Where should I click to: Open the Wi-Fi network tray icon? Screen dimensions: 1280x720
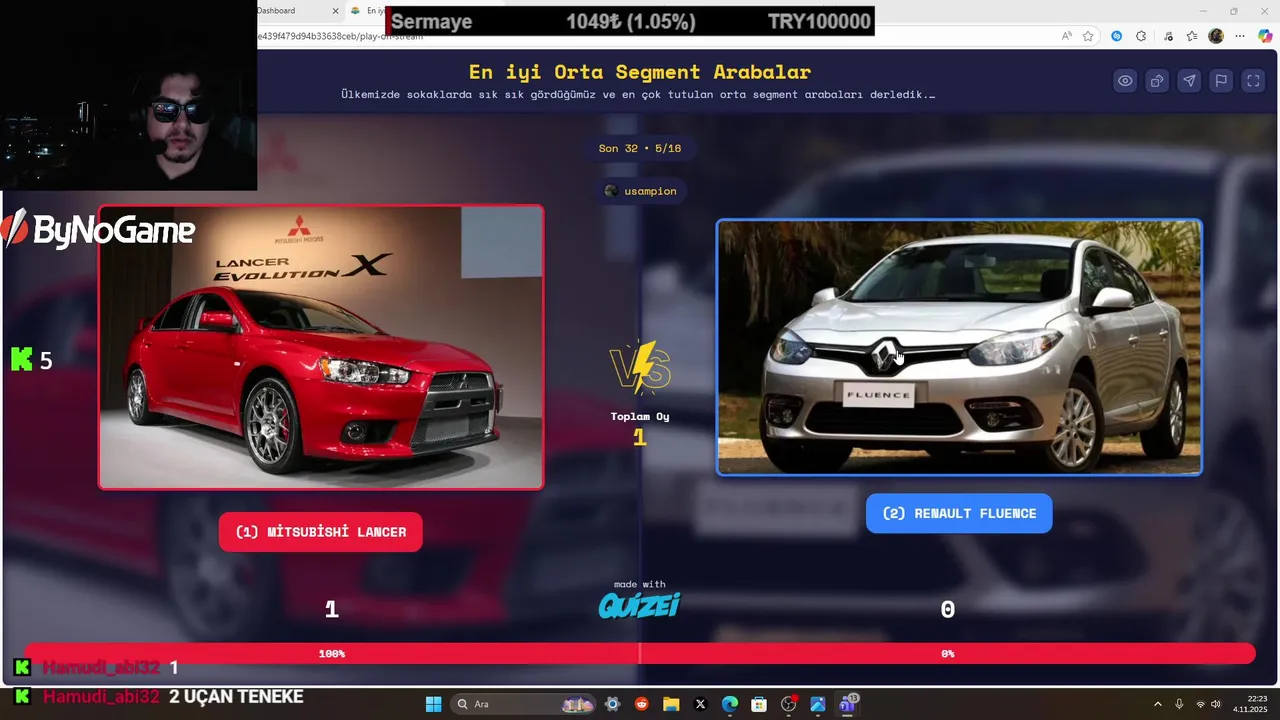(x=1200, y=704)
